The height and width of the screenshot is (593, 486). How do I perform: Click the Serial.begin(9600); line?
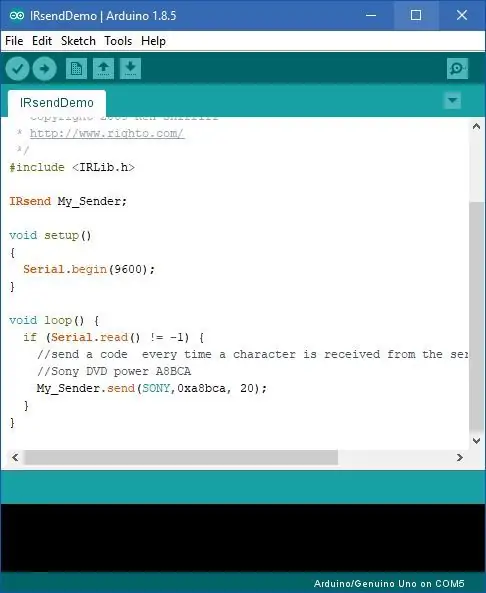[89, 269]
